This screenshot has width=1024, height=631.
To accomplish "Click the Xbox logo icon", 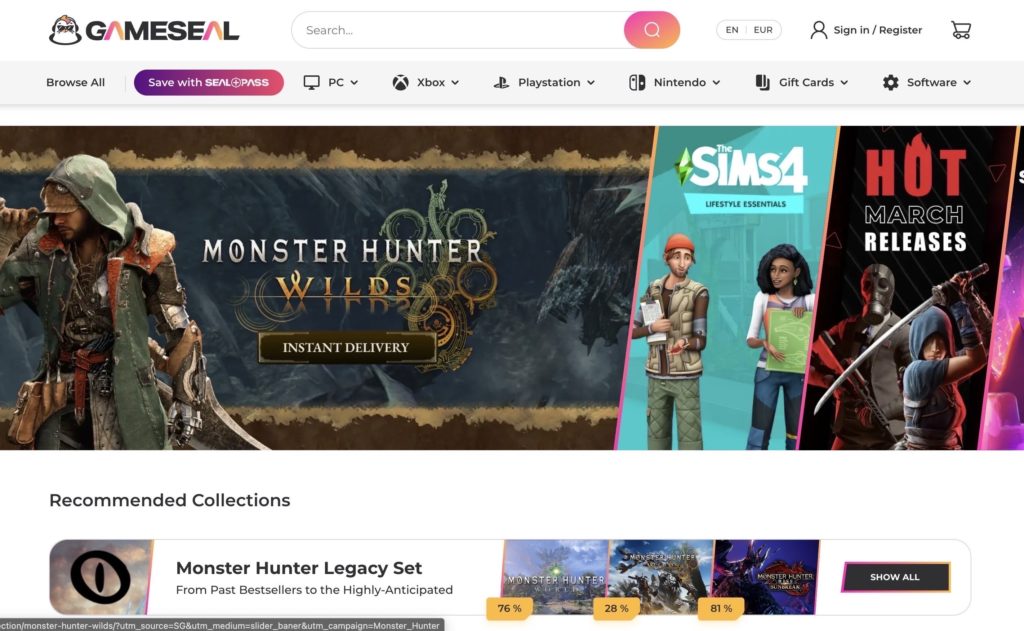I will point(400,82).
